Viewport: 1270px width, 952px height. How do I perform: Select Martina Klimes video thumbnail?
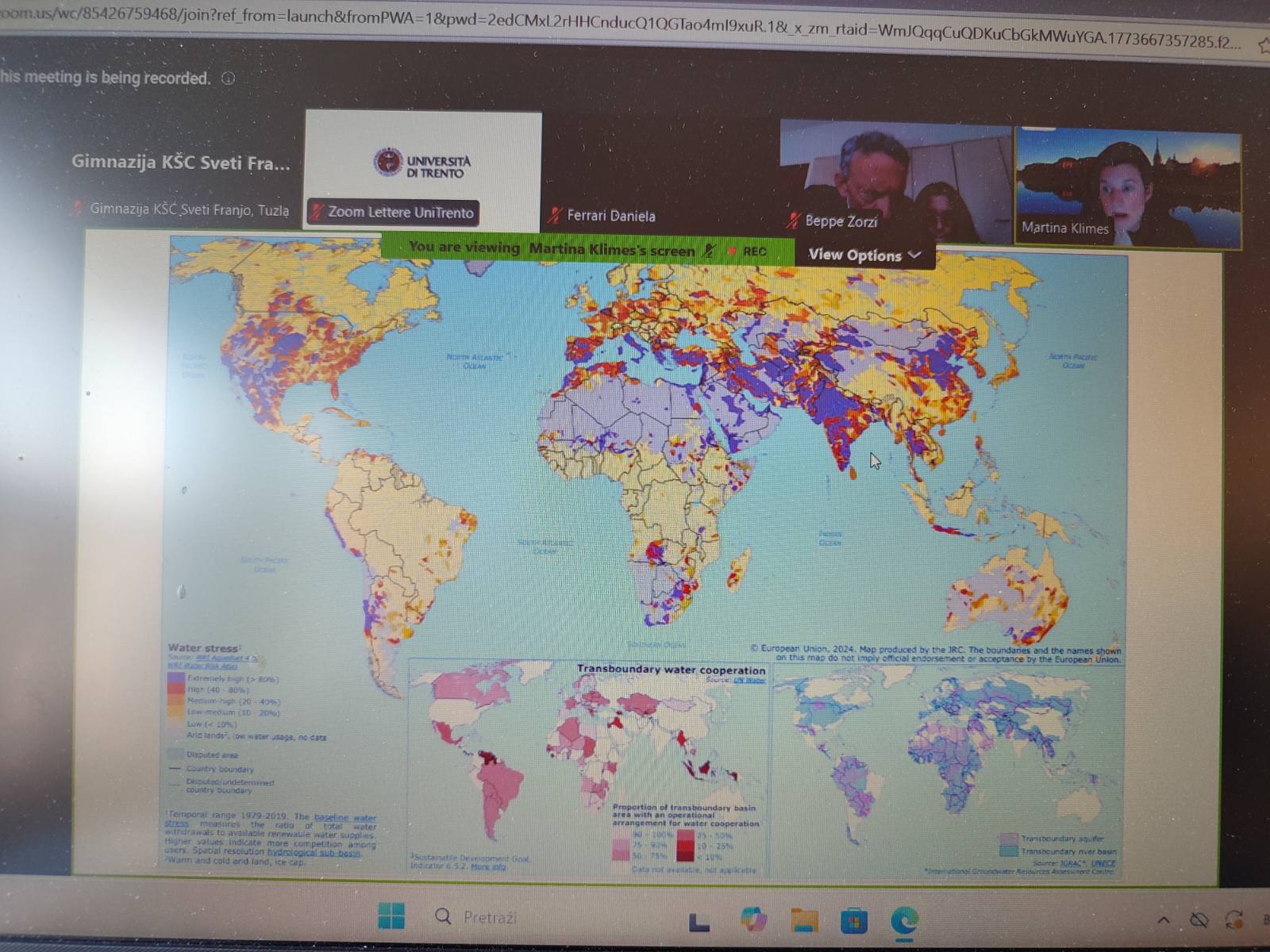(1127, 189)
